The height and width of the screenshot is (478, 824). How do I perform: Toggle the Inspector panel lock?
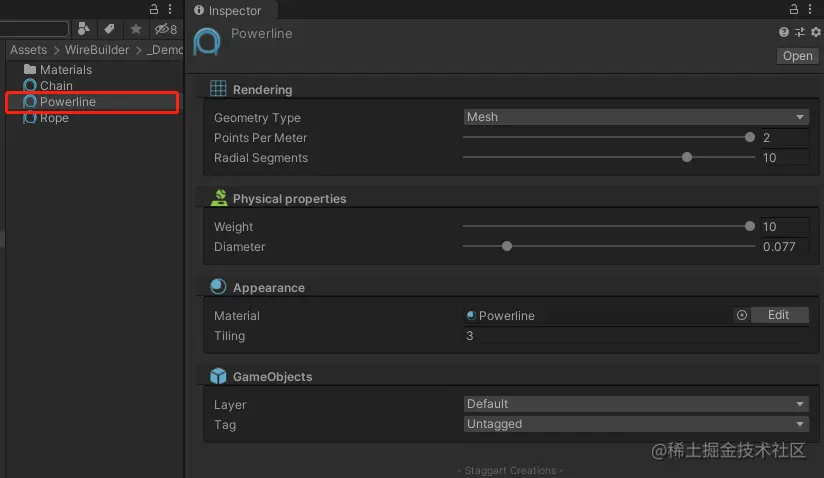point(795,10)
